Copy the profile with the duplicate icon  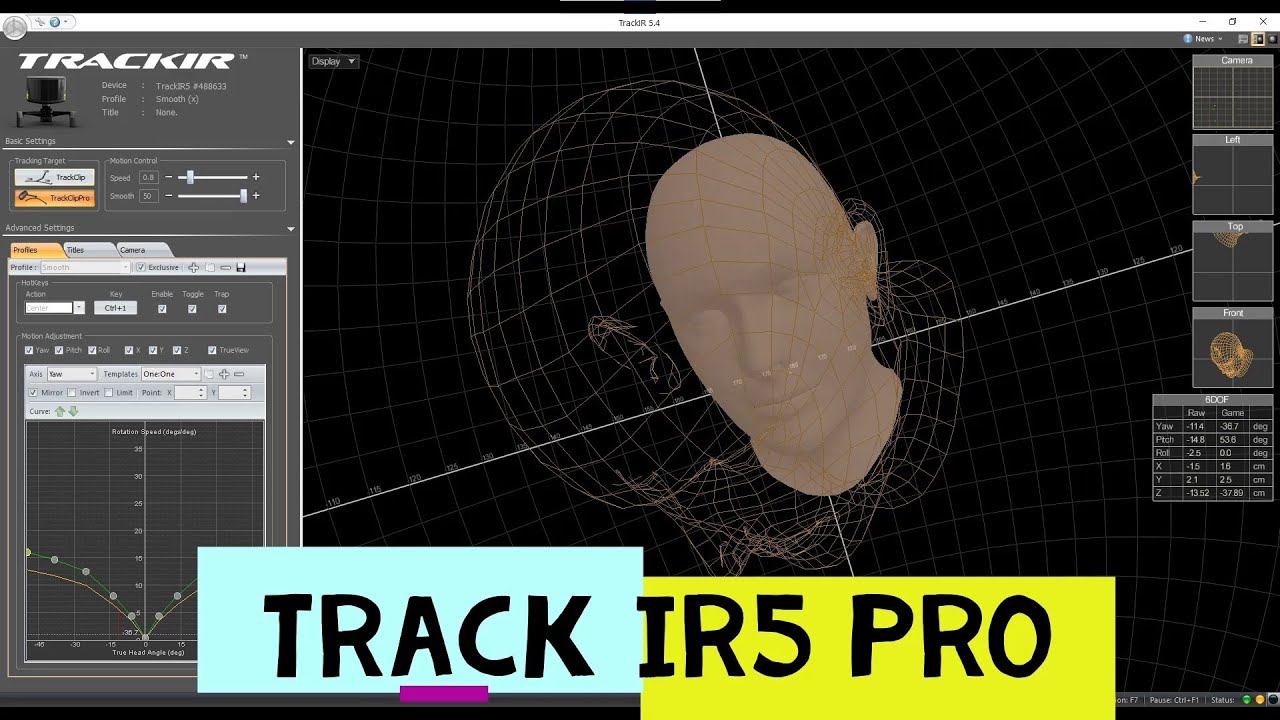pos(210,267)
